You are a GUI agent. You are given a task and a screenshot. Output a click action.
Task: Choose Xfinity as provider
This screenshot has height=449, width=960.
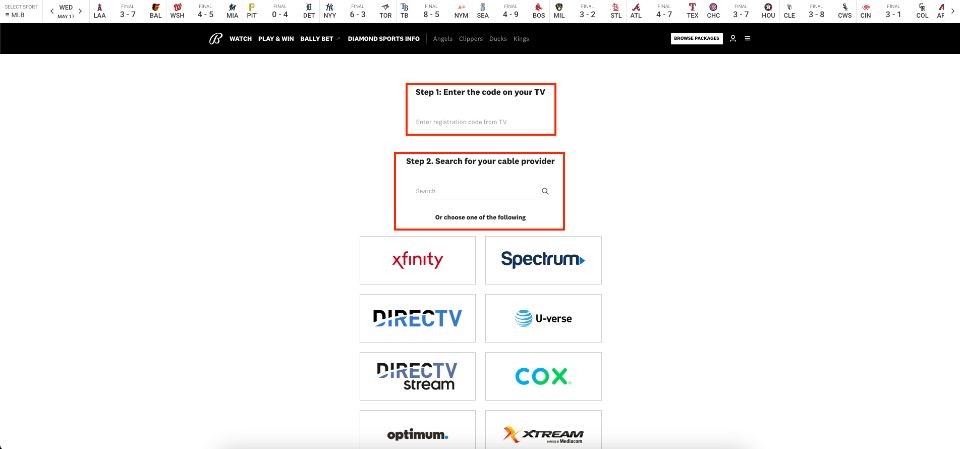418,260
